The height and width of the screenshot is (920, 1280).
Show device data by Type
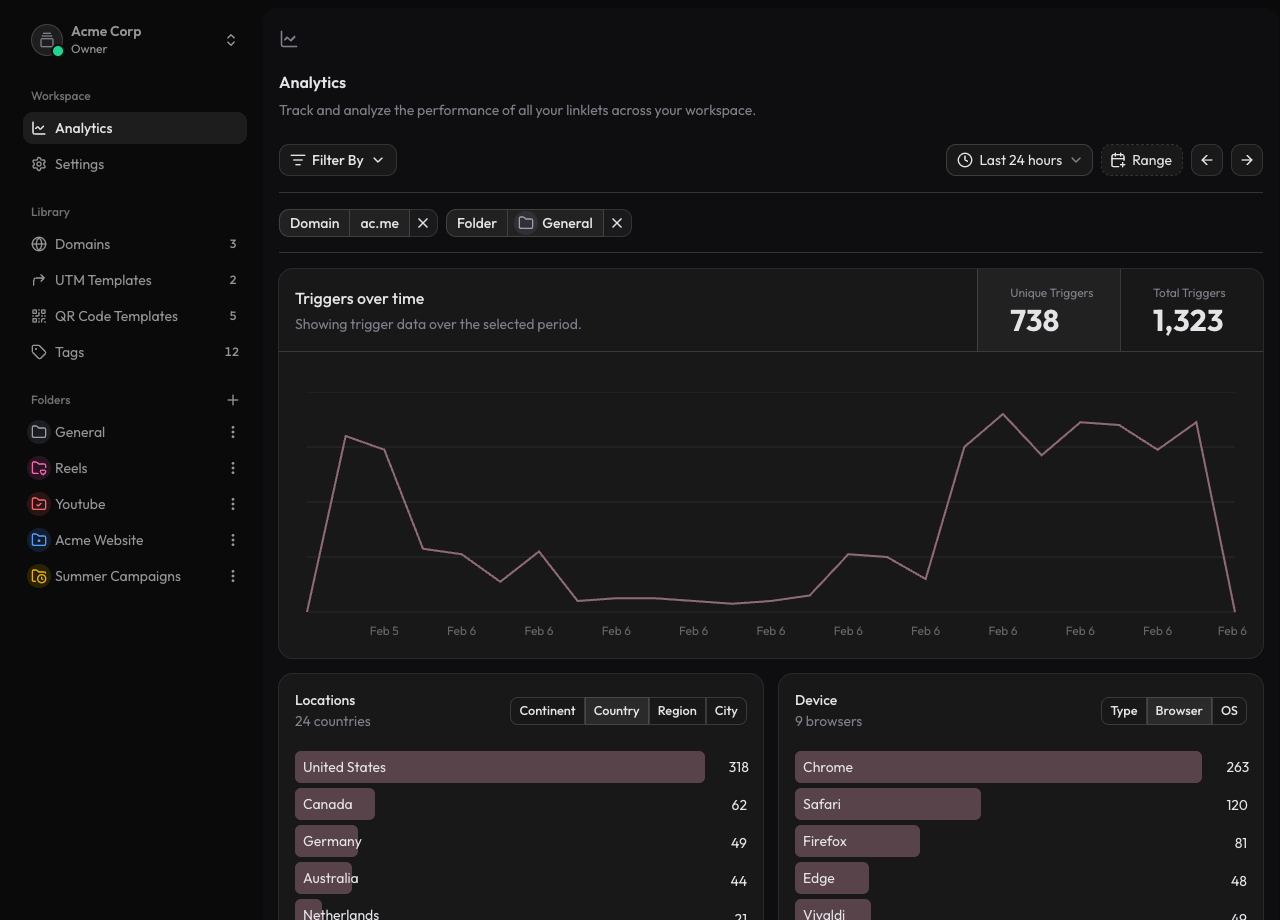coord(1123,710)
